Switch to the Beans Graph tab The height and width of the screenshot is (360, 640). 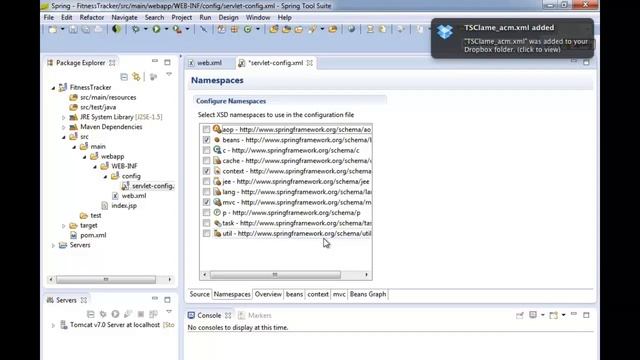tap(368, 294)
